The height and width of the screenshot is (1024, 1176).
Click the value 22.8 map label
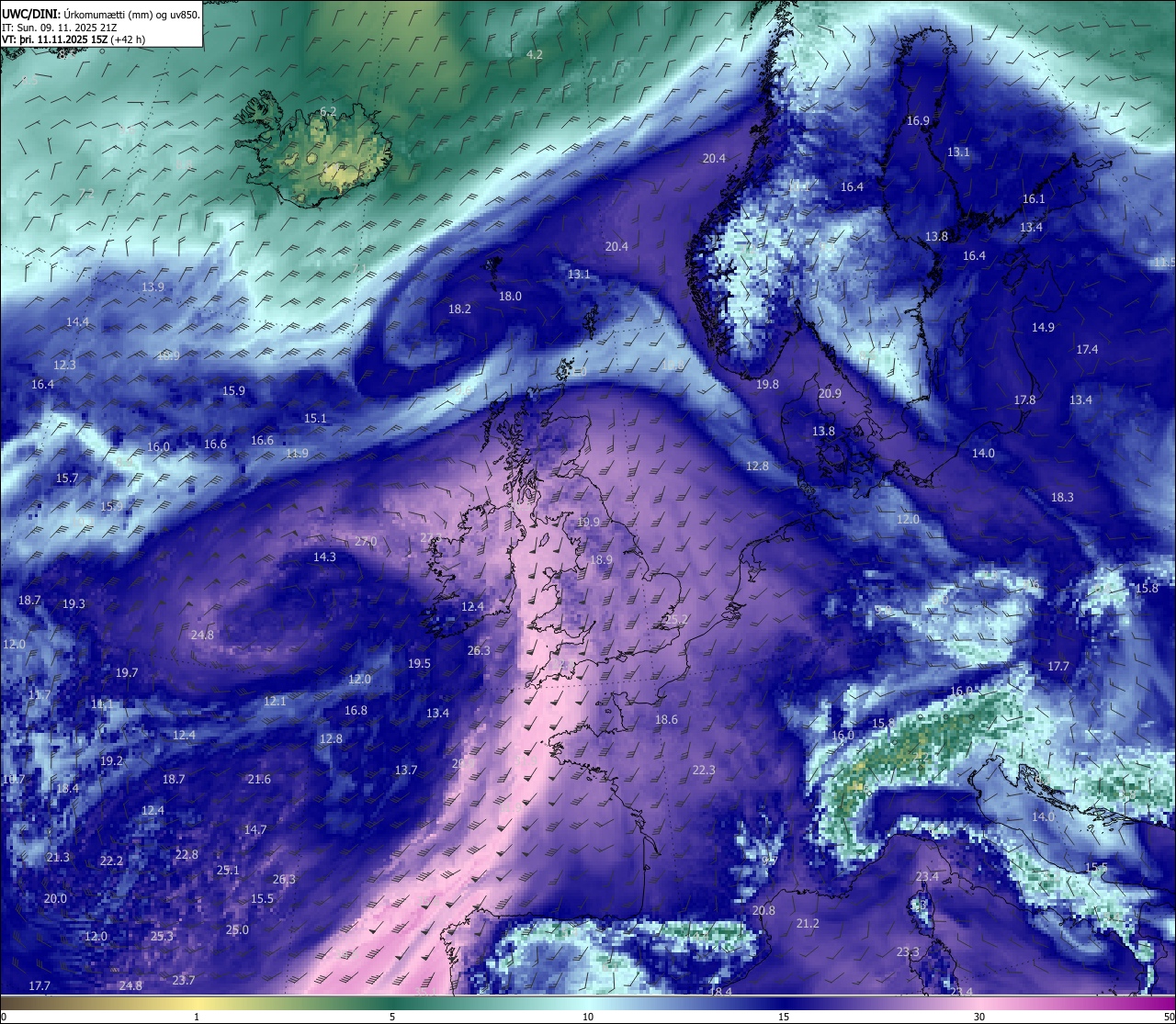tap(186, 854)
